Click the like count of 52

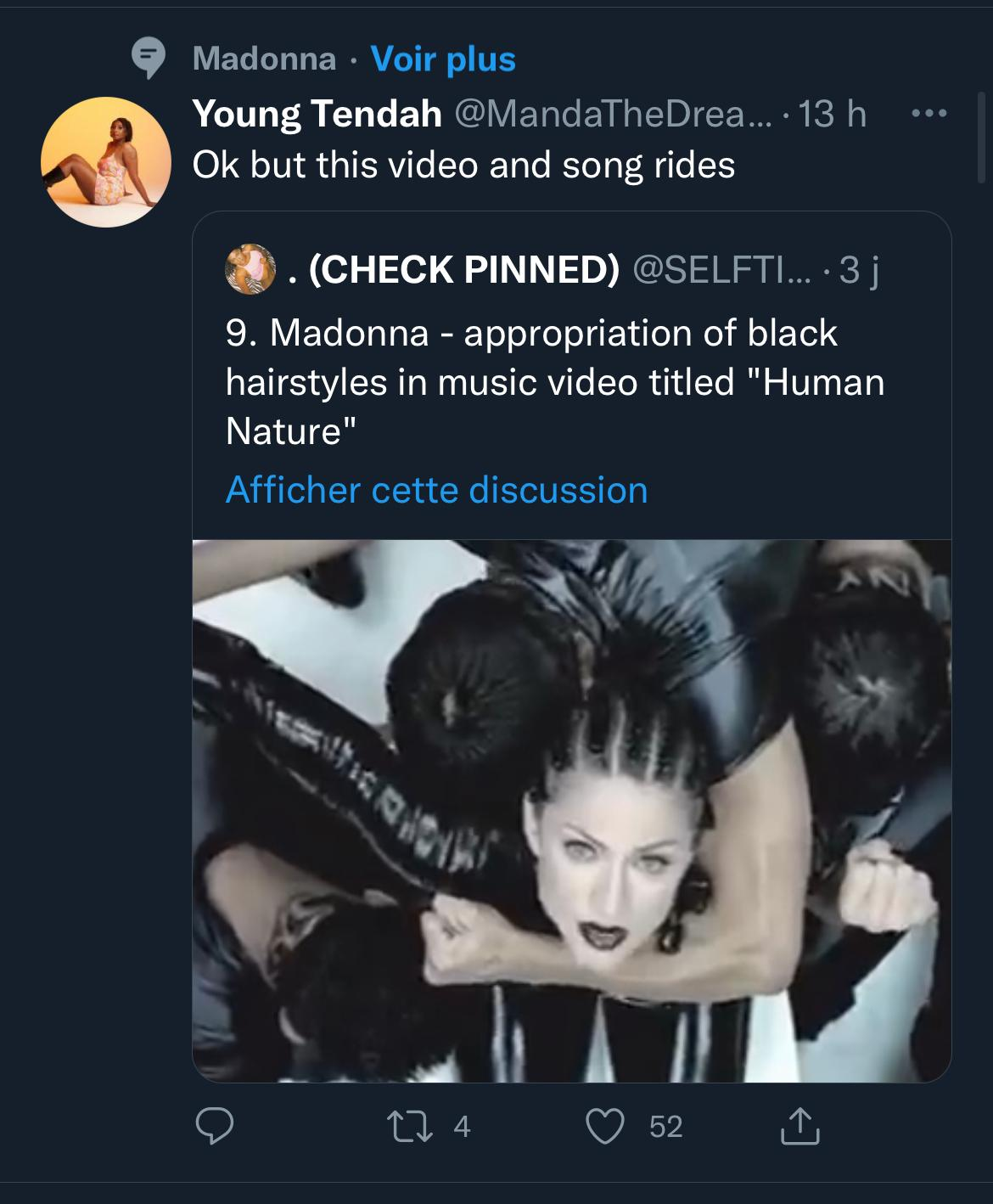pyautogui.click(x=665, y=1127)
